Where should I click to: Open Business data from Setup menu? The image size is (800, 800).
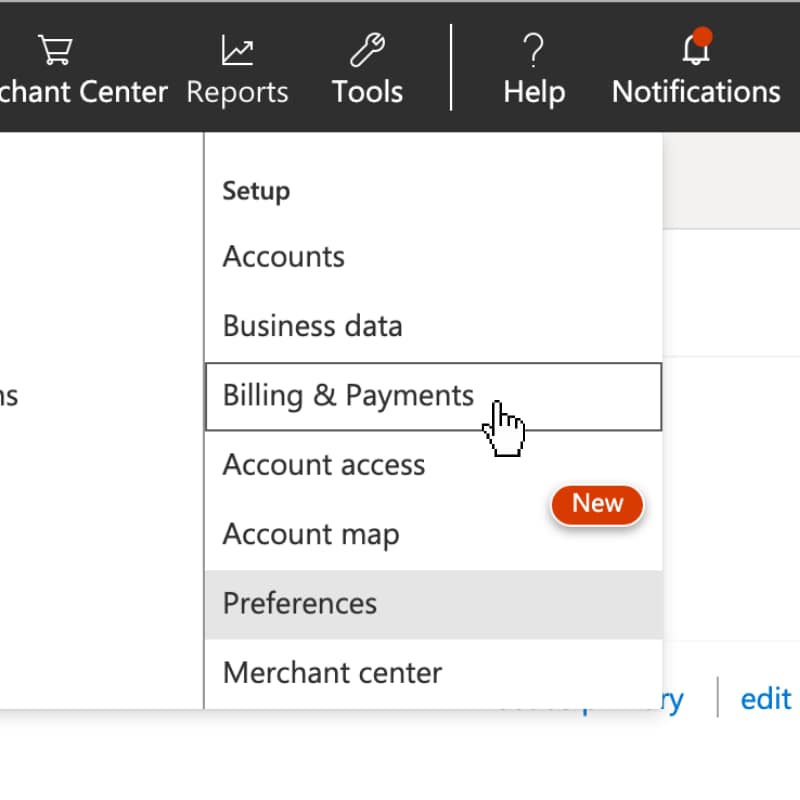(x=312, y=326)
